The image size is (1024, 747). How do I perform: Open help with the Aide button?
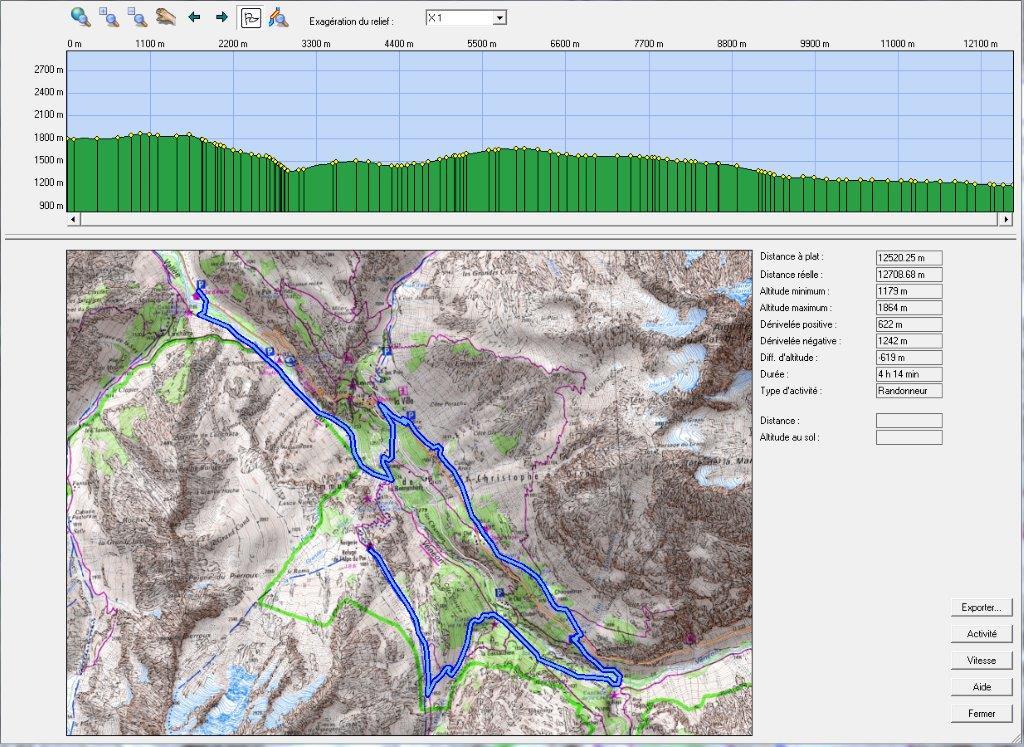981,687
